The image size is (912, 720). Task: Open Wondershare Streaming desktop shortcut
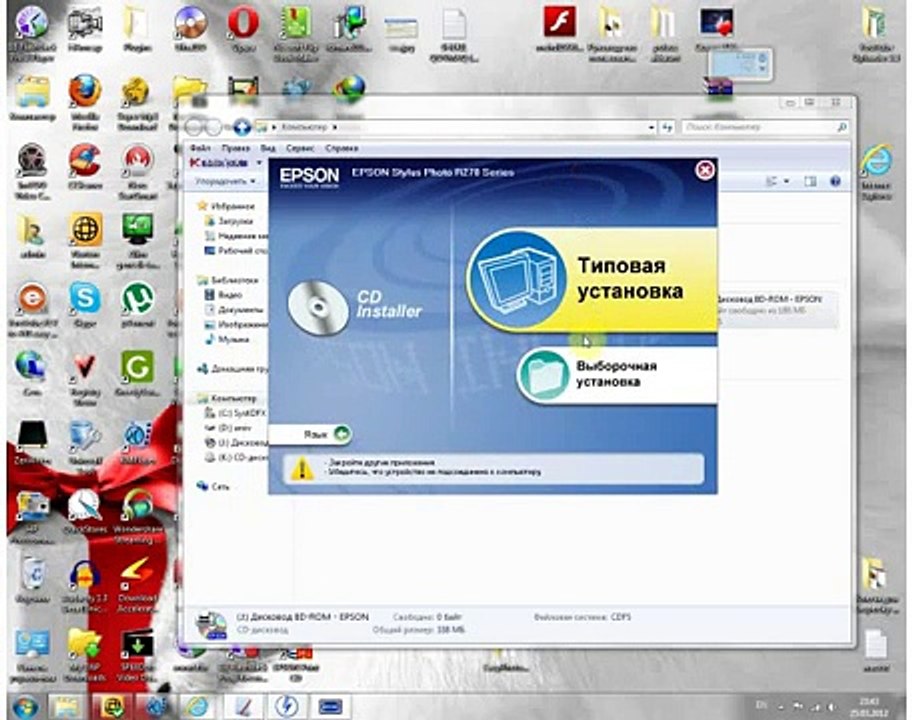pyautogui.click(x=137, y=515)
